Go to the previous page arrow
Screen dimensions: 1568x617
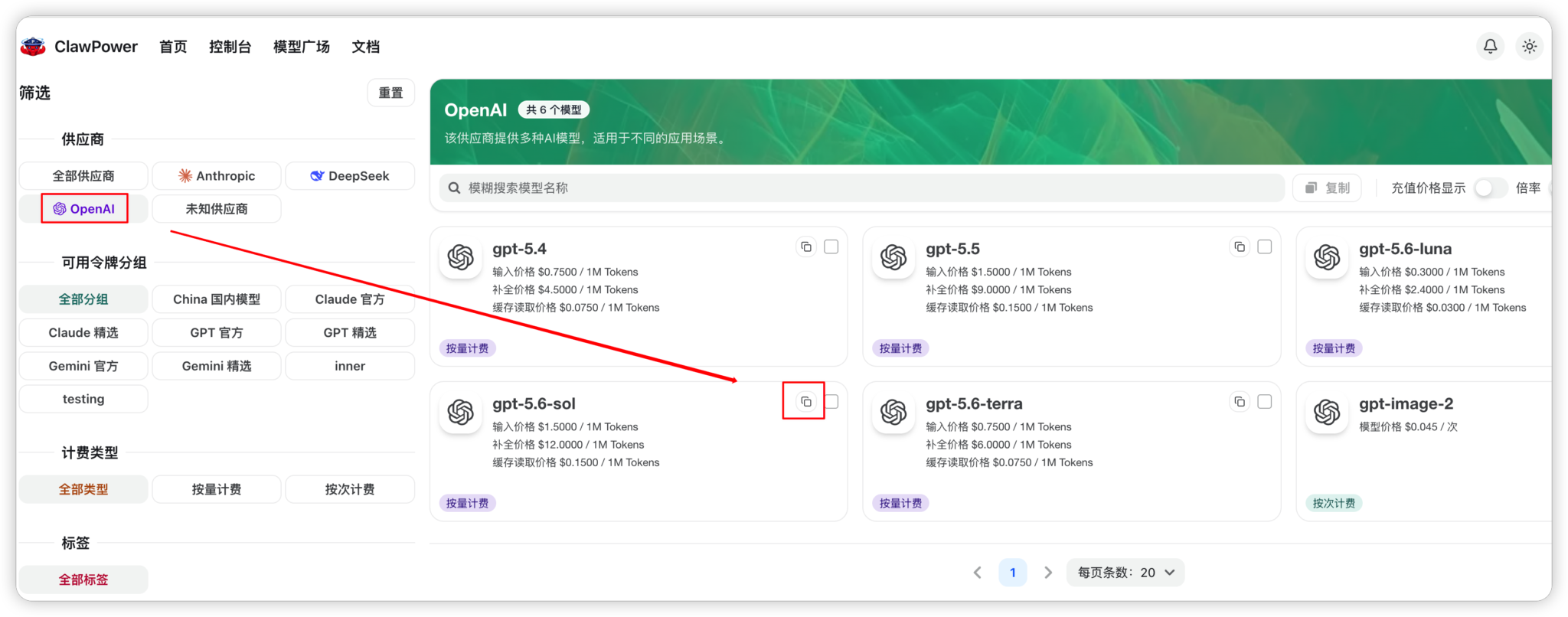click(x=978, y=573)
